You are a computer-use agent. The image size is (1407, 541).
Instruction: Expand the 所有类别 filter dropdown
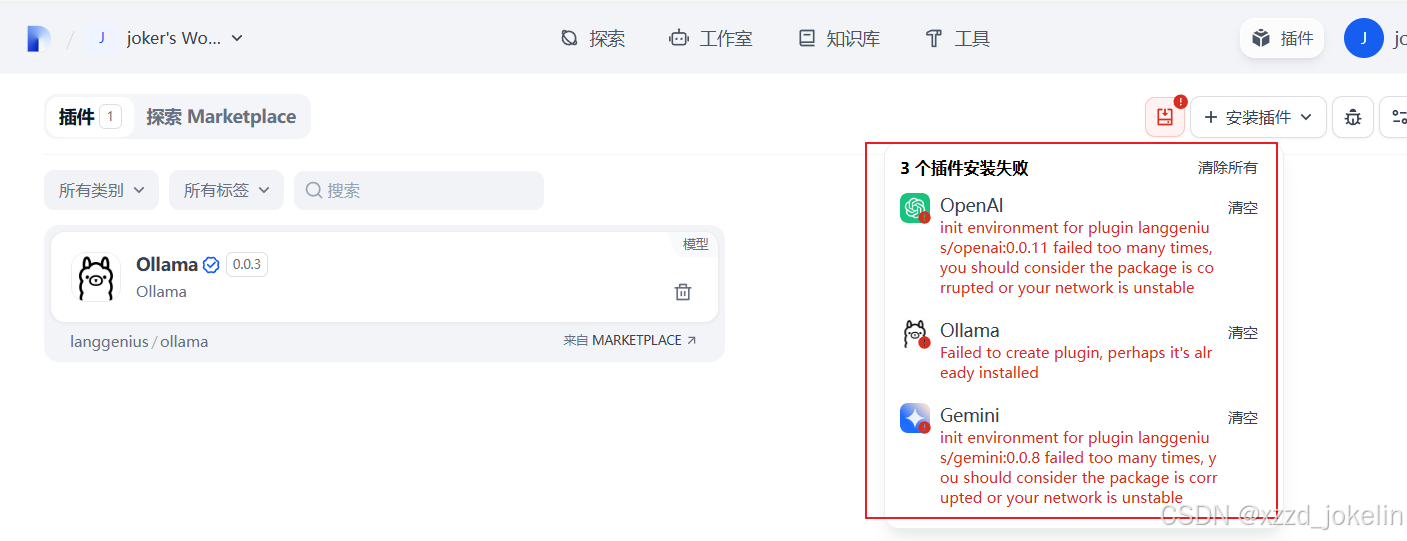click(101, 190)
